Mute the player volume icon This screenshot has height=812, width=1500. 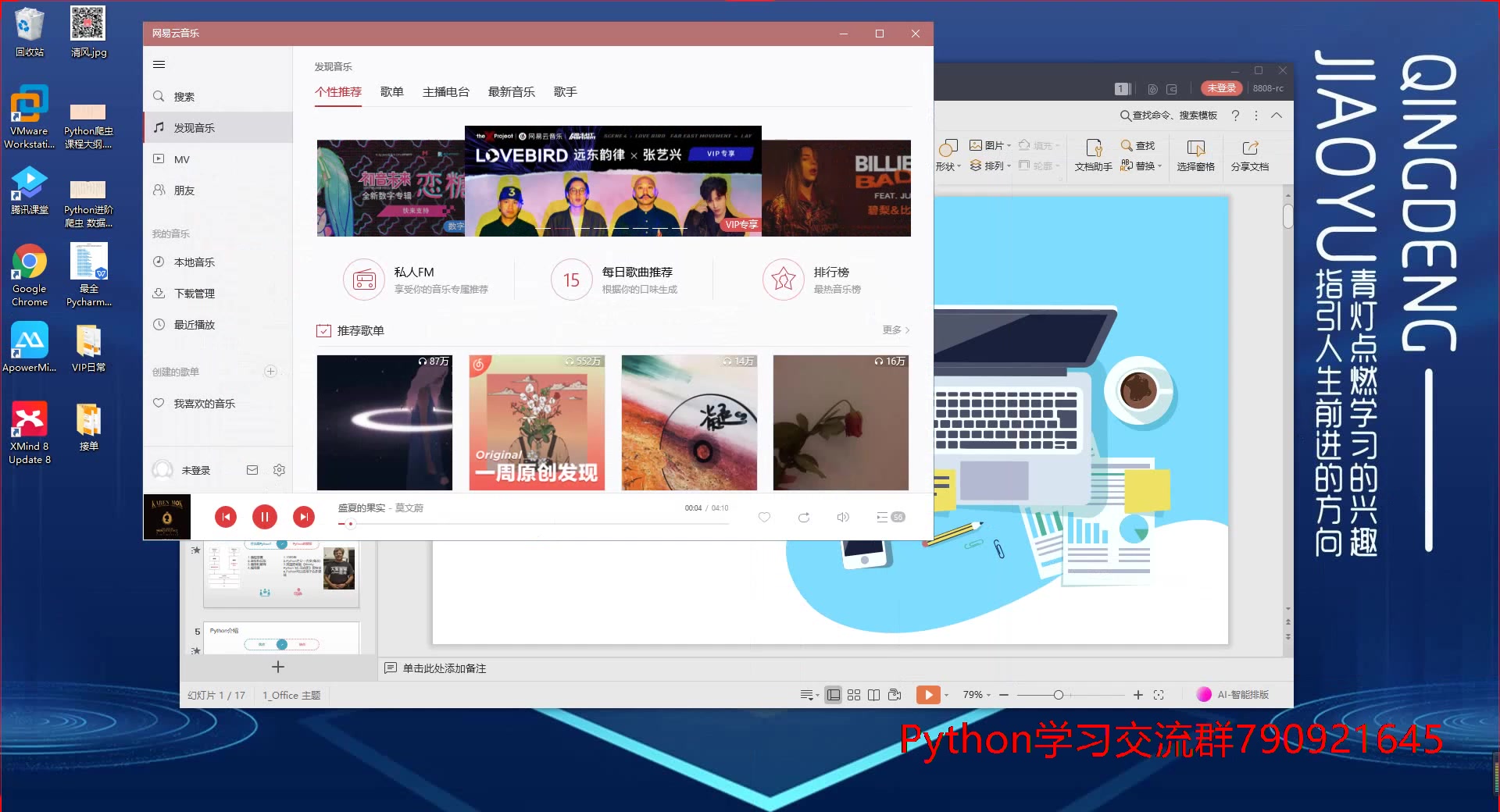(x=843, y=517)
